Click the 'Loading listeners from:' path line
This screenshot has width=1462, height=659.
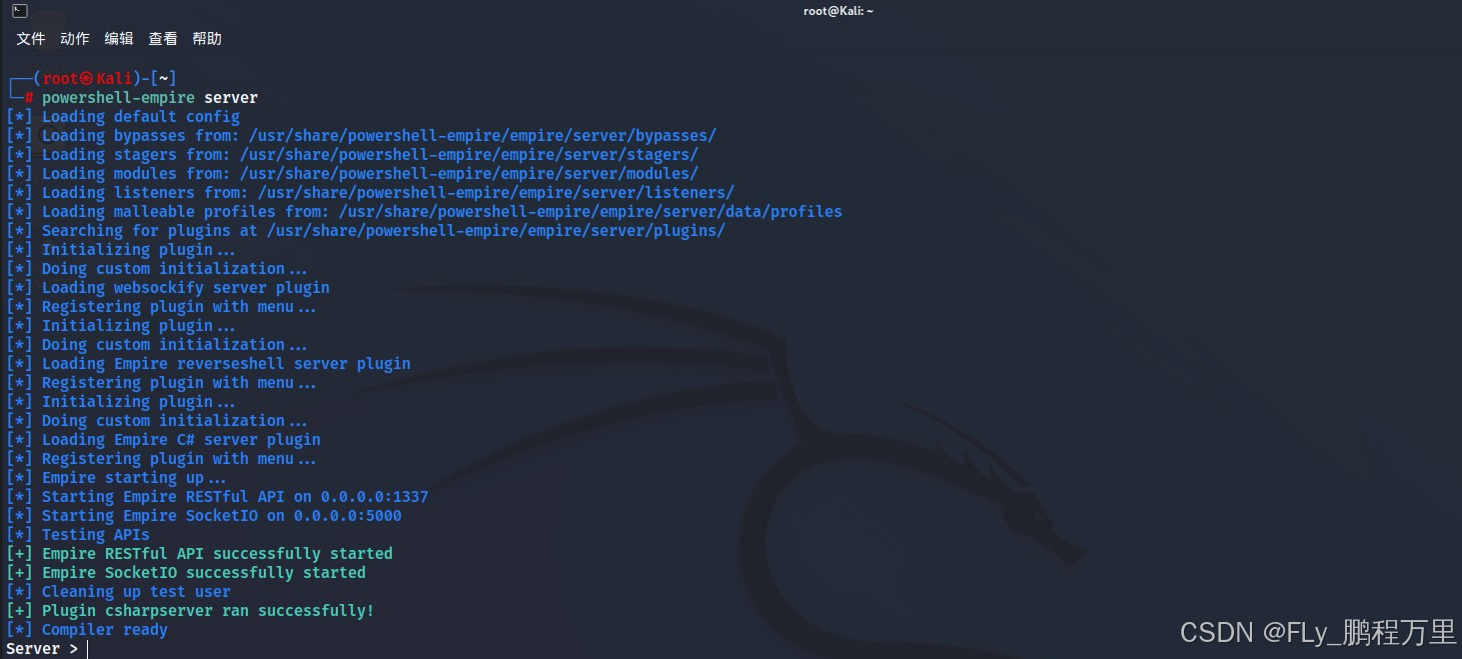point(371,193)
